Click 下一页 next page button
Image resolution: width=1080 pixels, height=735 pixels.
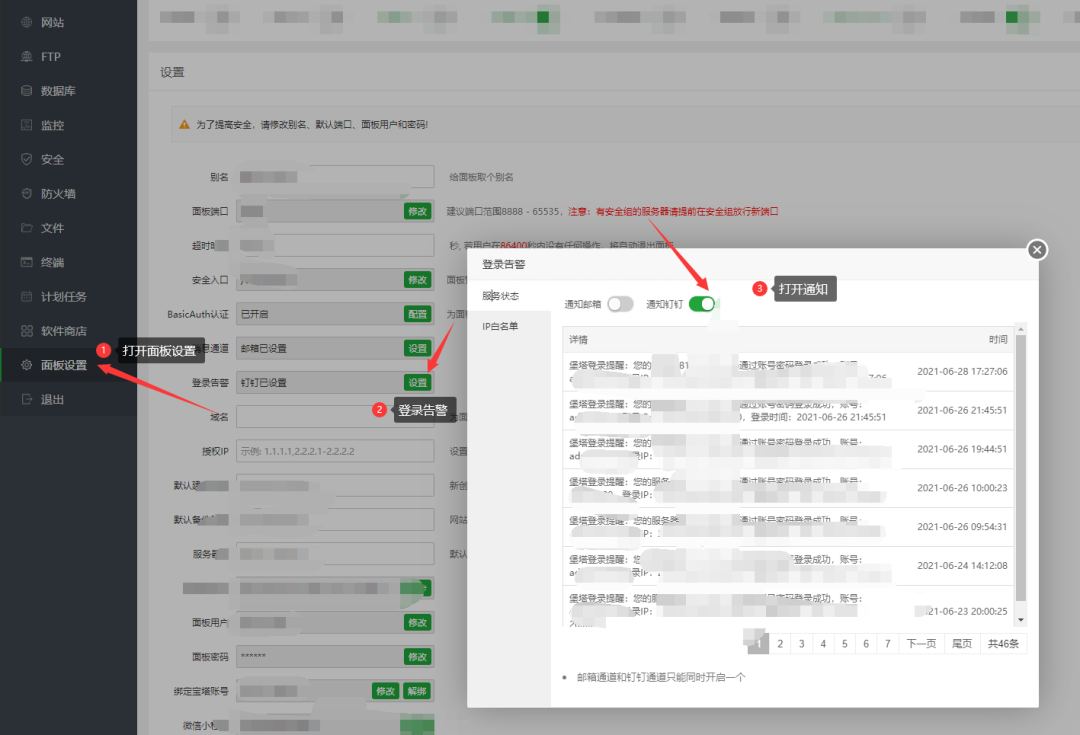click(x=921, y=643)
